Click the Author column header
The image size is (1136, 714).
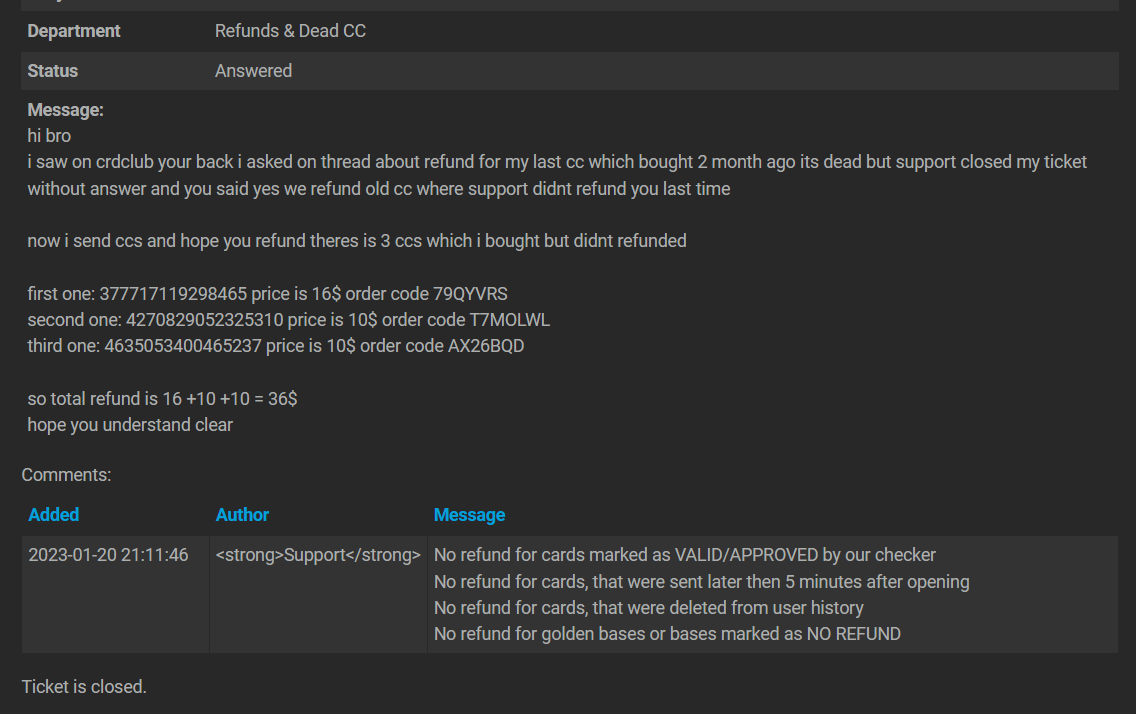[x=242, y=515]
